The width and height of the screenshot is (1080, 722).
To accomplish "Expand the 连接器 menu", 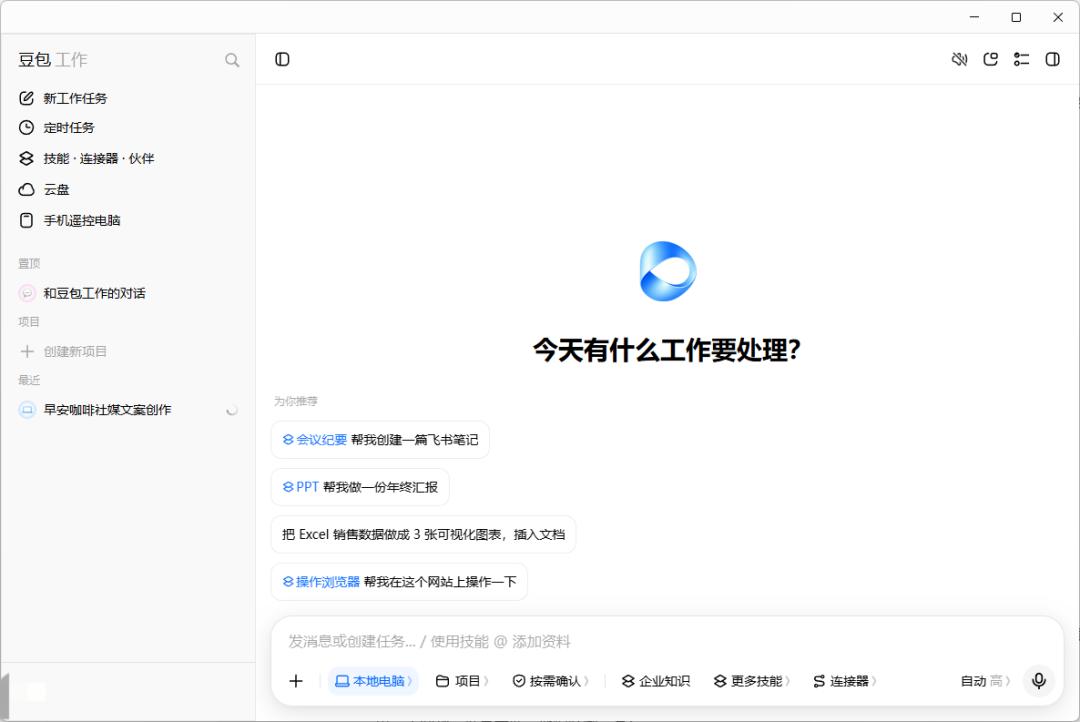I will pos(844,681).
